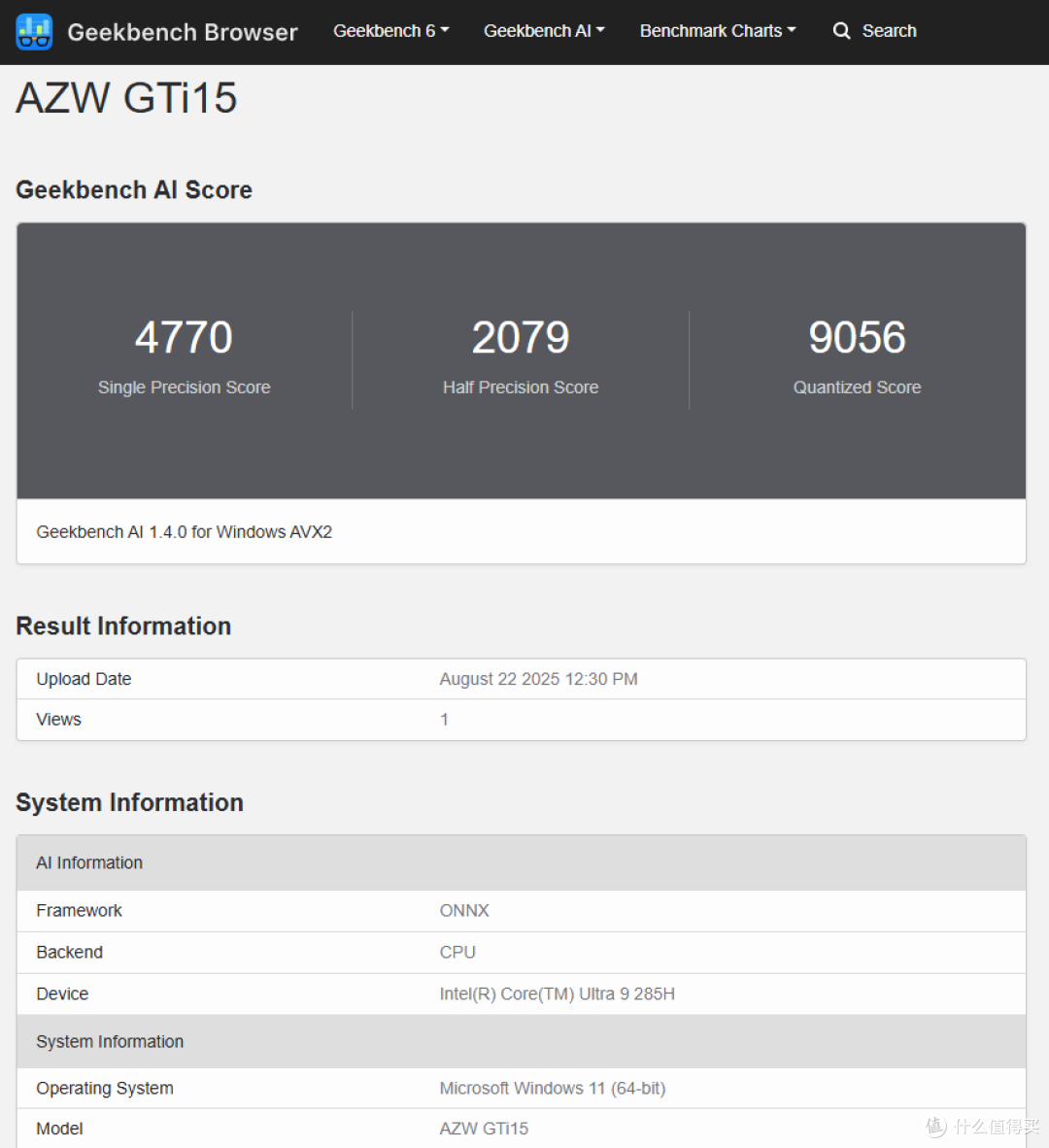Click the search magnifier icon

(842, 31)
